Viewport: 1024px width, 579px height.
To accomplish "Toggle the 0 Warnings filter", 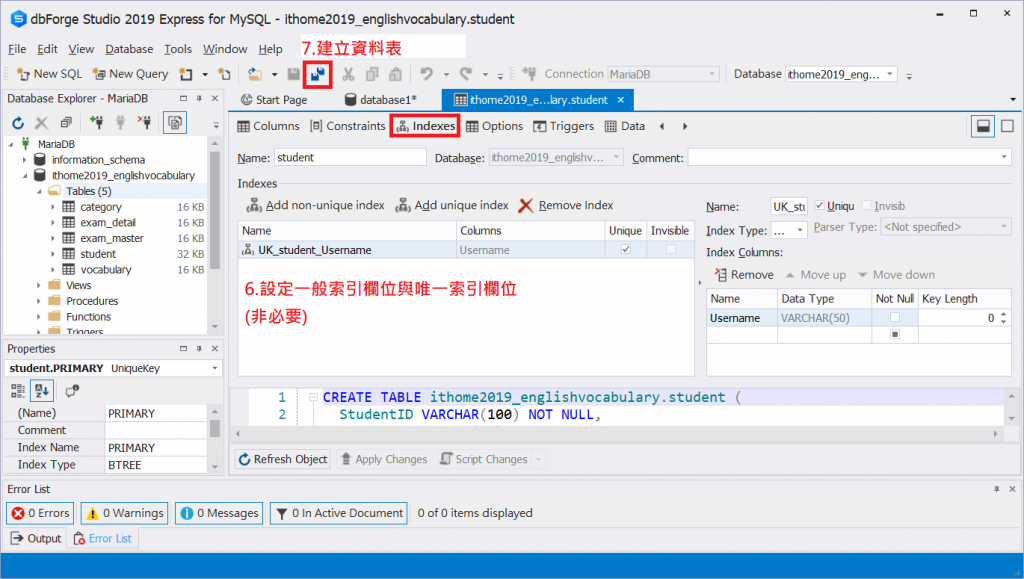I will (124, 513).
